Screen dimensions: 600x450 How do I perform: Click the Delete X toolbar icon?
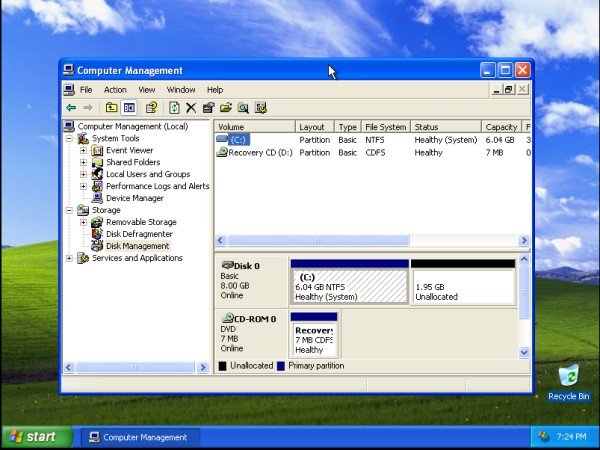(x=191, y=108)
